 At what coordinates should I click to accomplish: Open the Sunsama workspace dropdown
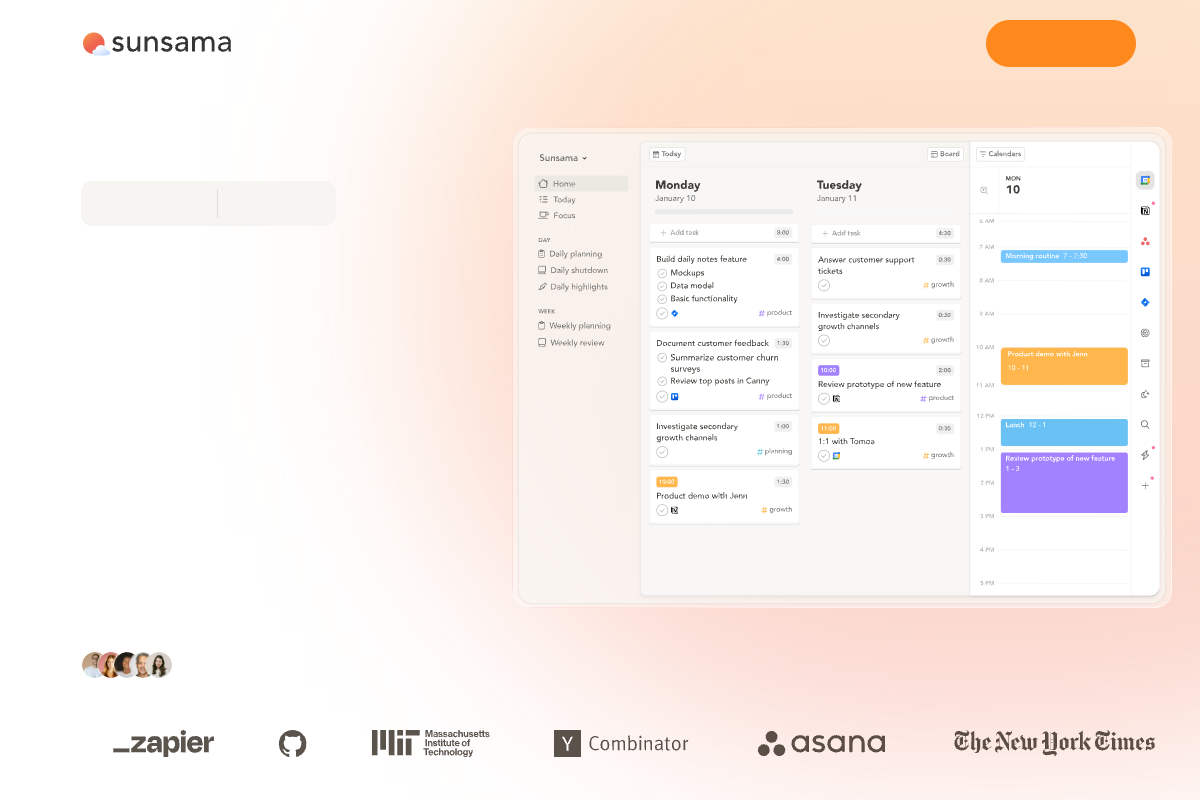(563, 158)
